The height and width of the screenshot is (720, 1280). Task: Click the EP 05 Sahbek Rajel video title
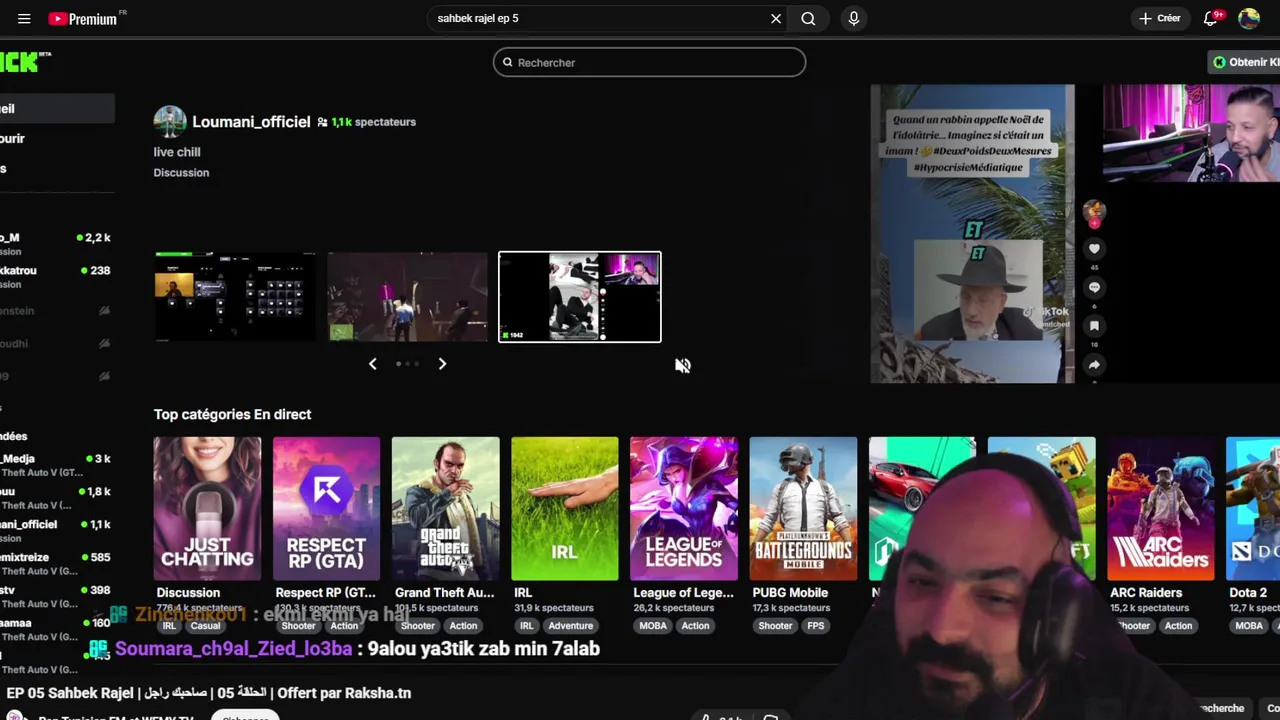click(x=209, y=693)
